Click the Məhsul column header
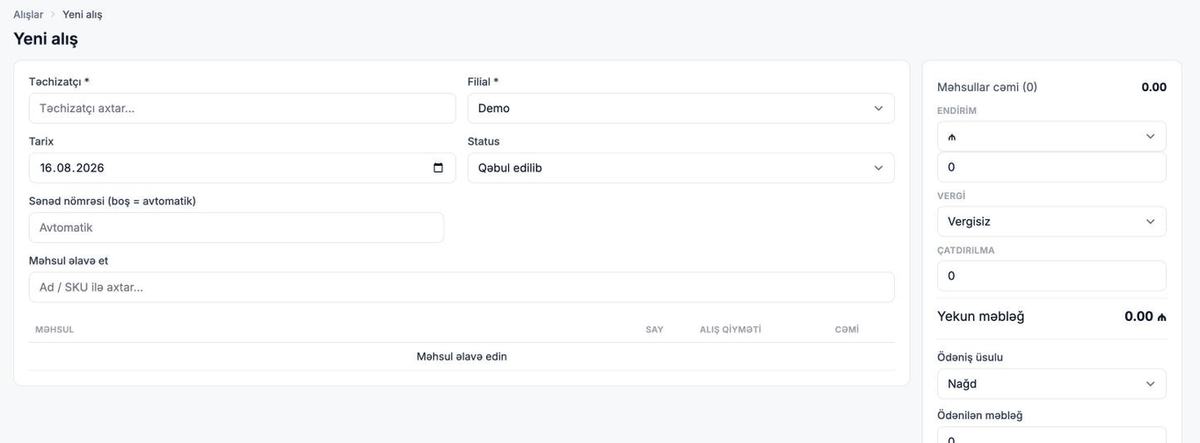The height and width of the screenshot is (443, 1200). coord(55,330)
